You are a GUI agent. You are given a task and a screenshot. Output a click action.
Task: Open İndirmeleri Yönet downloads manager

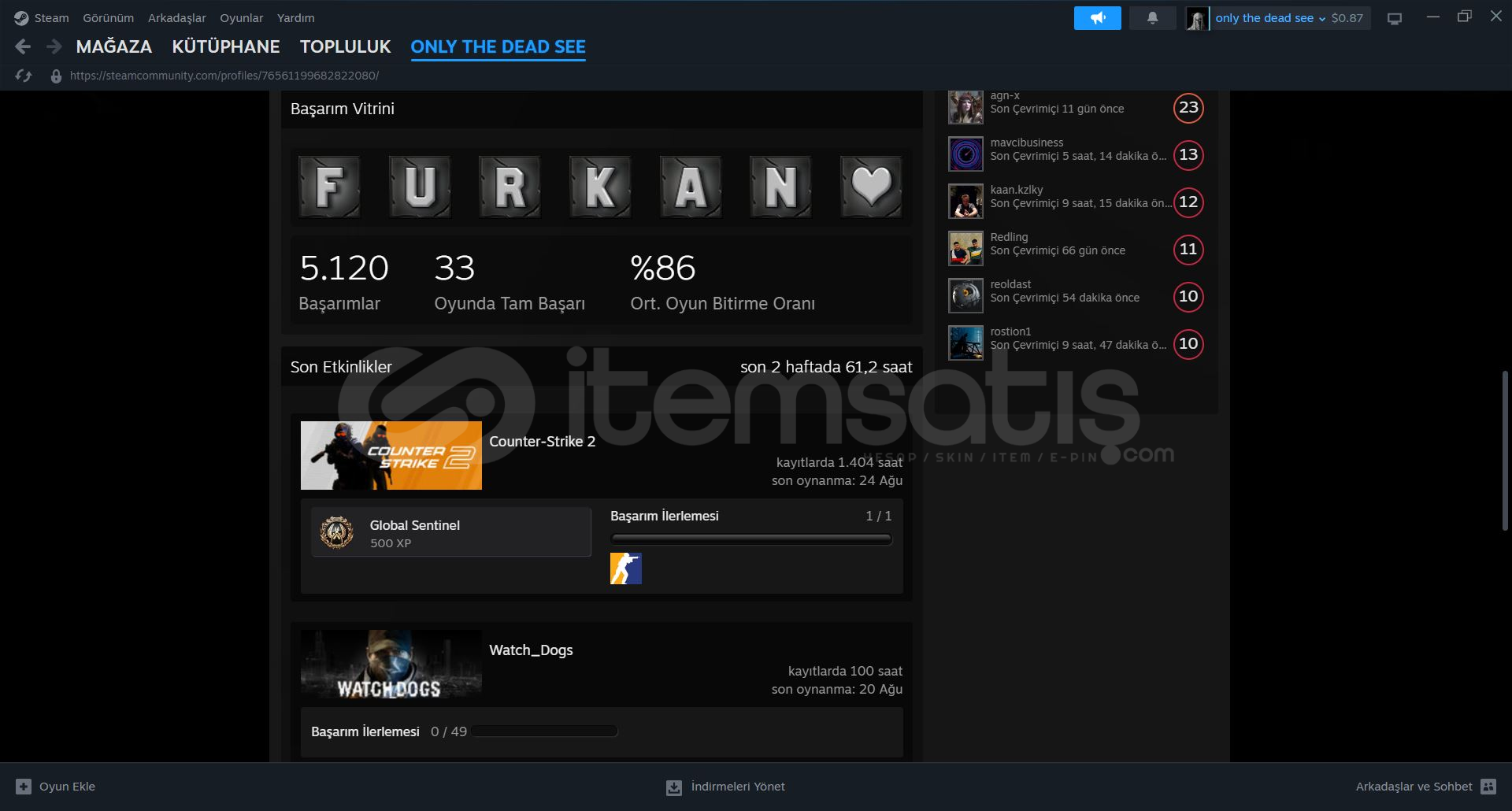pos(725,787)
